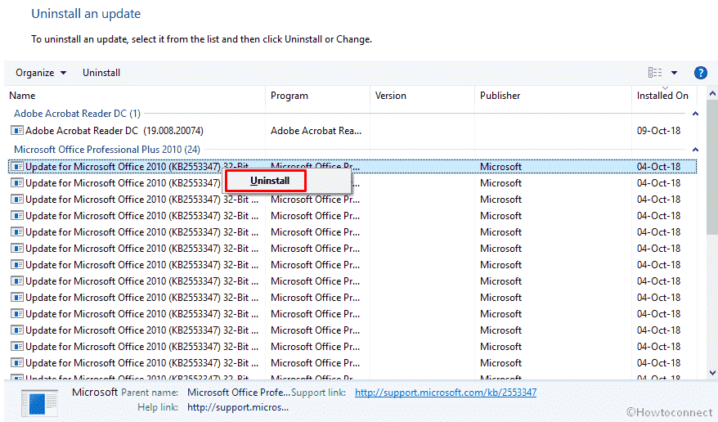This screenshot has width=718, height=422.
Task: Select the Microsoft Office Professional Plus 2010 header
Action: tap(107, 150)
